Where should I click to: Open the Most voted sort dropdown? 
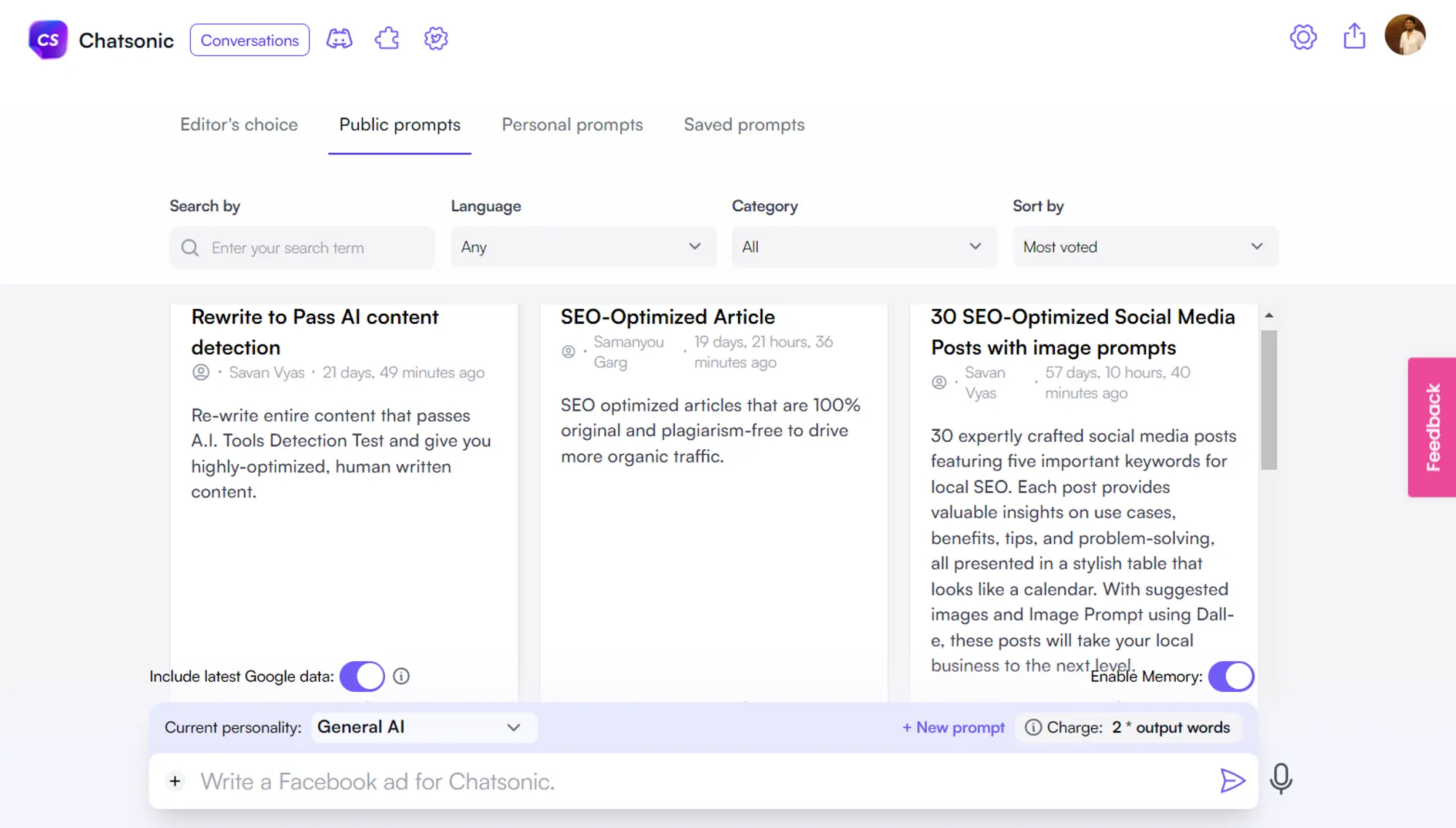coord(1144,247)
